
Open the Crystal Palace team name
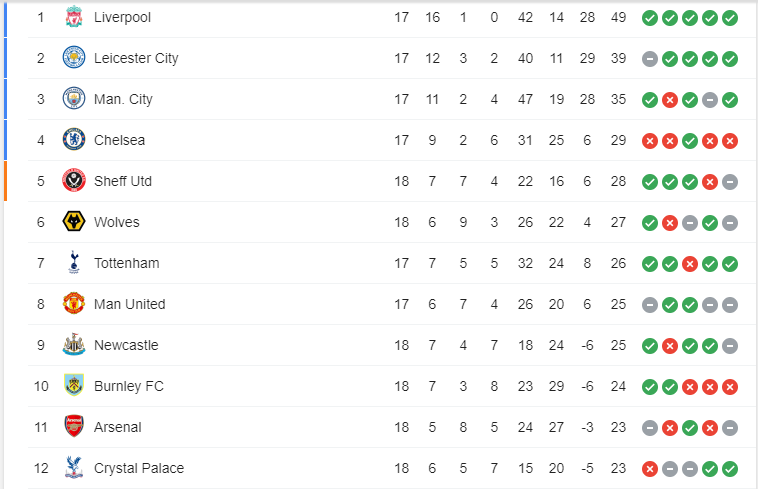tap(139, 468)
